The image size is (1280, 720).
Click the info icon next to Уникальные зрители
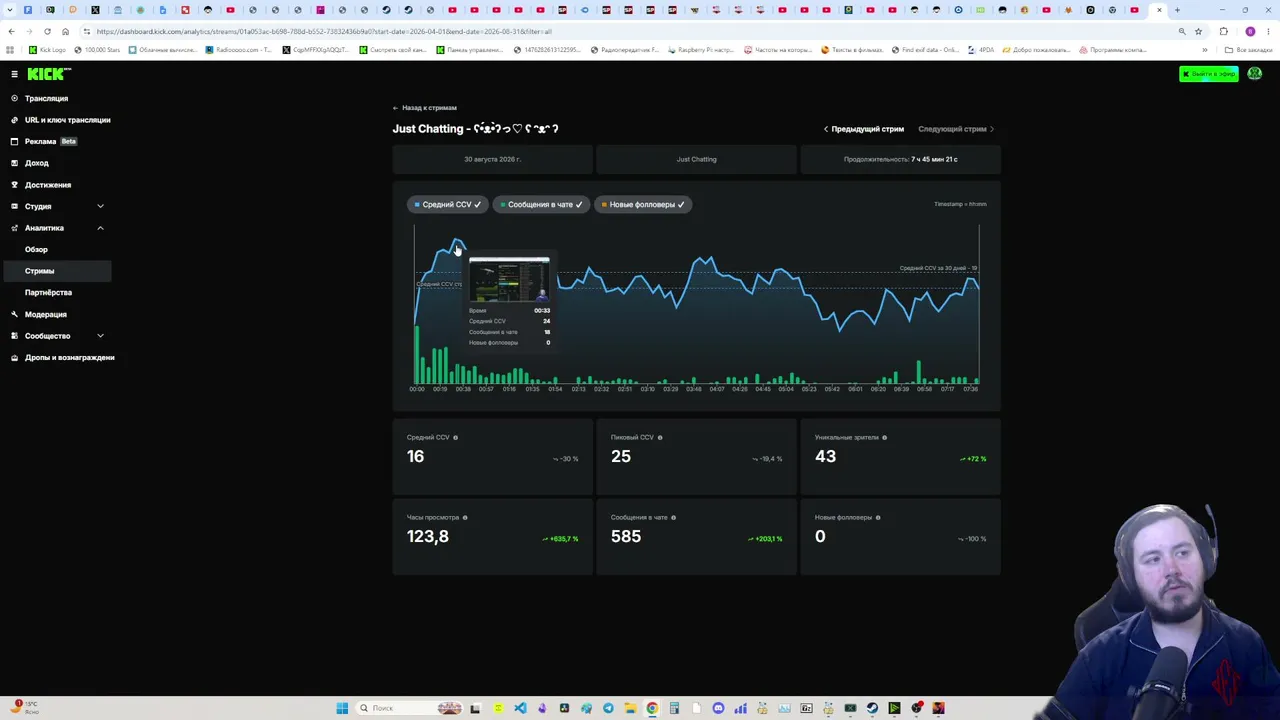pyautogui.click(x=885, y=438)
